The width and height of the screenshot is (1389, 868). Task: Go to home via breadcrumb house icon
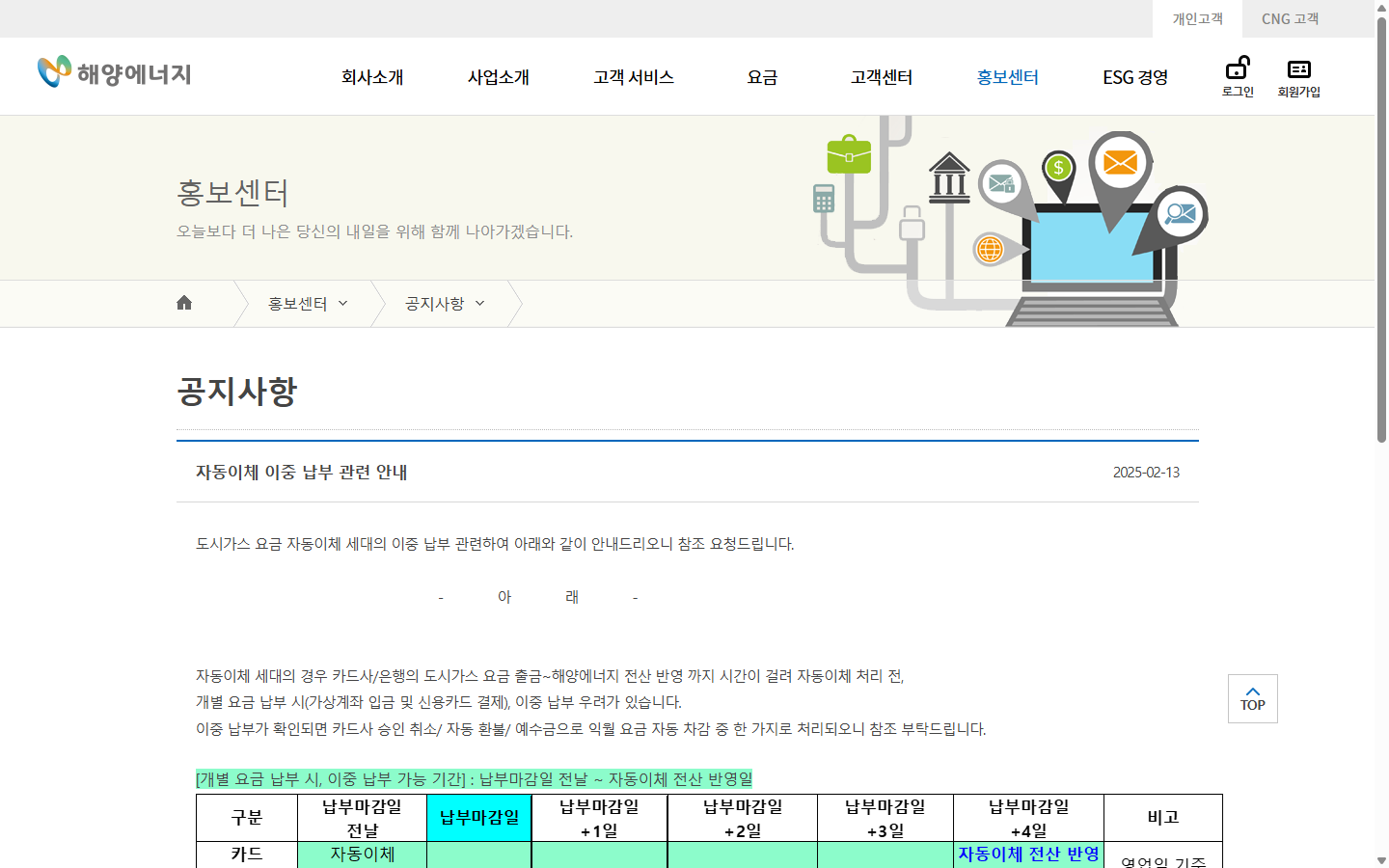pyautogui.click(x=184, y=303)
